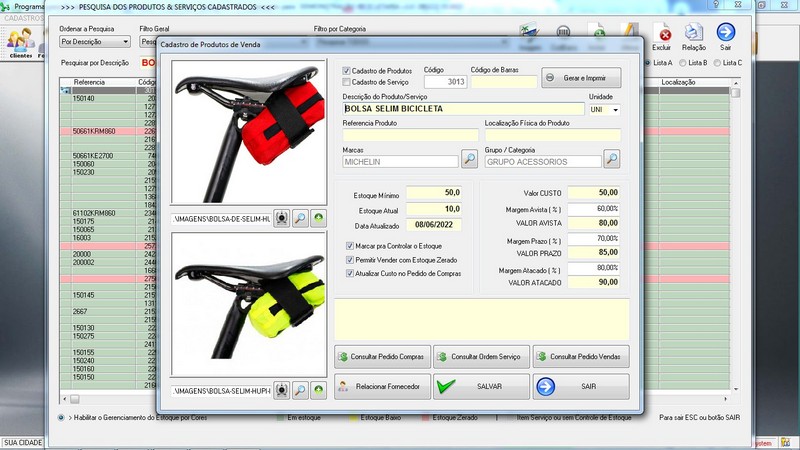Click the Descrição do Produto/Serviço field

coord(463,109)
